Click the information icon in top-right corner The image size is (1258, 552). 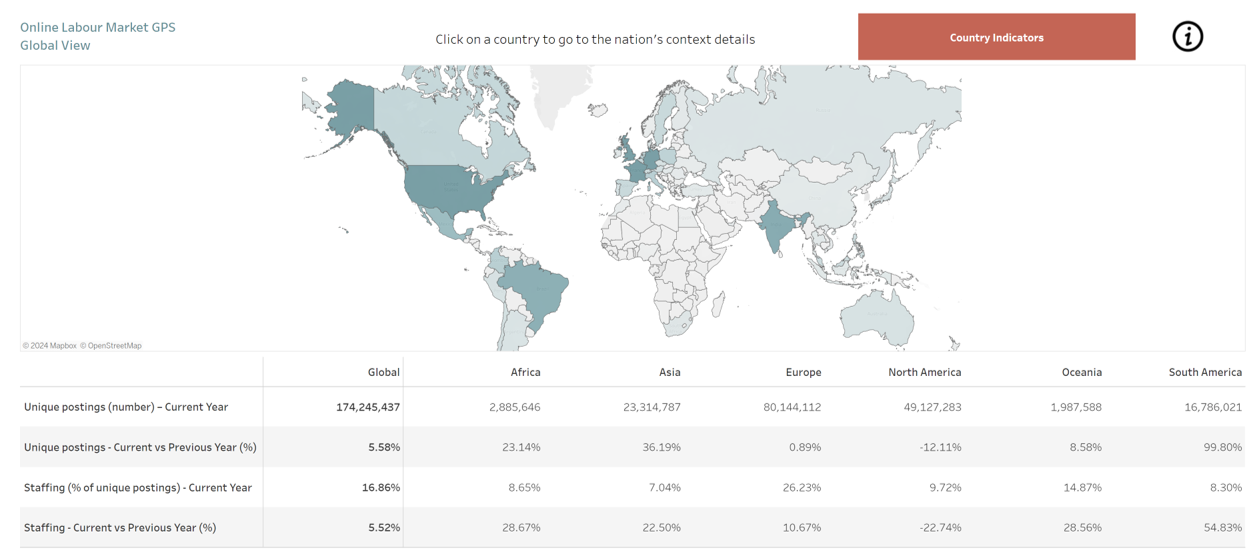pyautogui.click(x=1187, y=37)
